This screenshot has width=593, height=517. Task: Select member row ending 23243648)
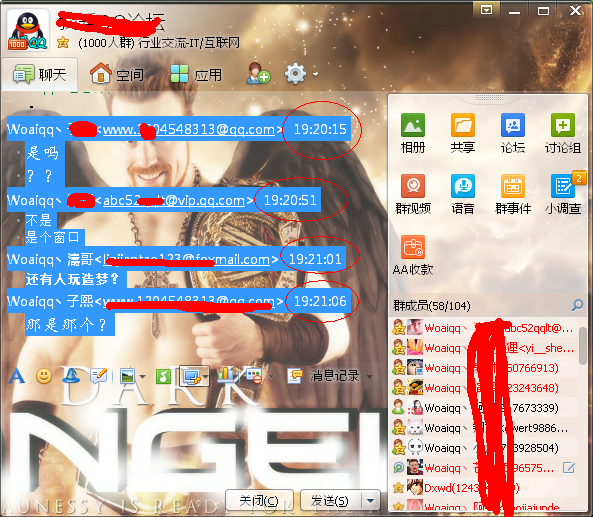click(x=484, y=388)
